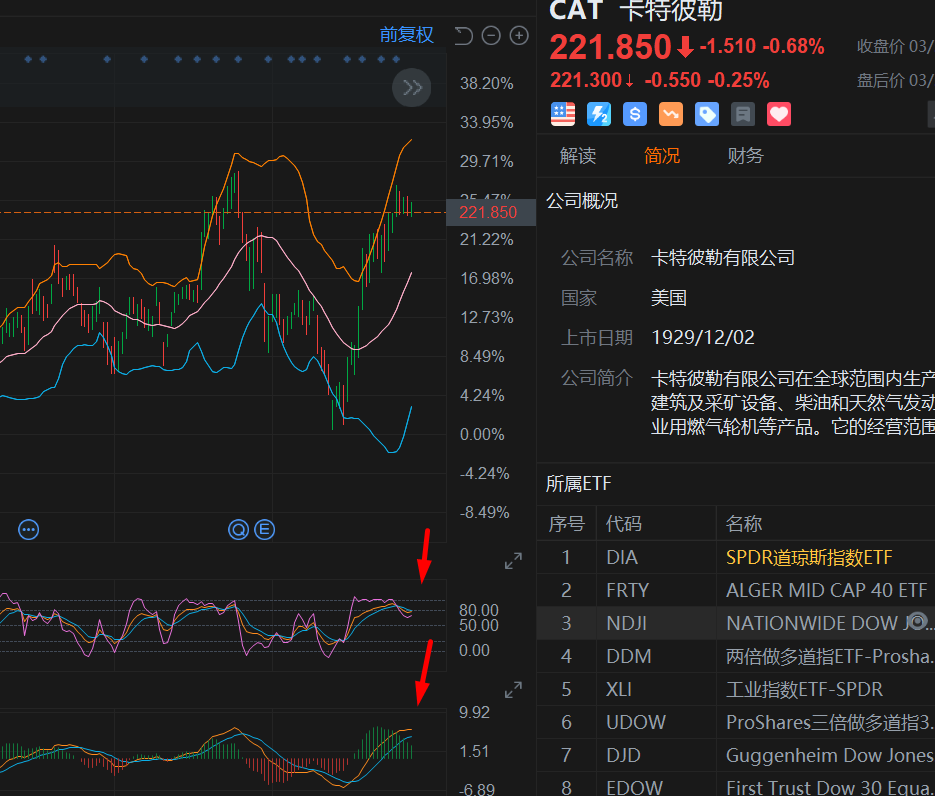Viewport: 935px width, 796px height.
Task: Switch to the 解读 tab
Action: [578, 156]
